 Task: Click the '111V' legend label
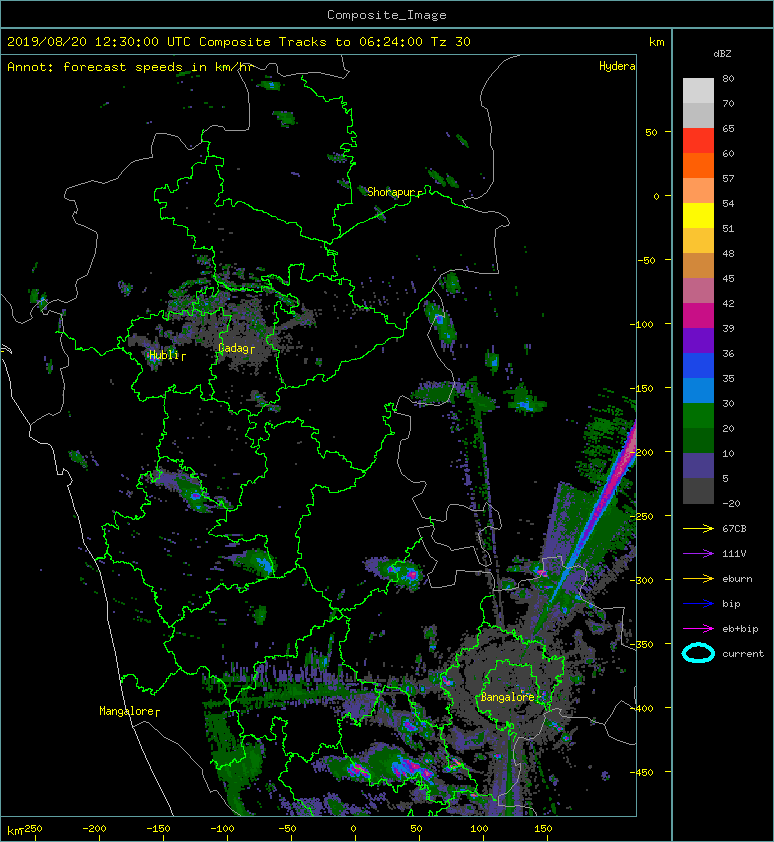[734, 554]
